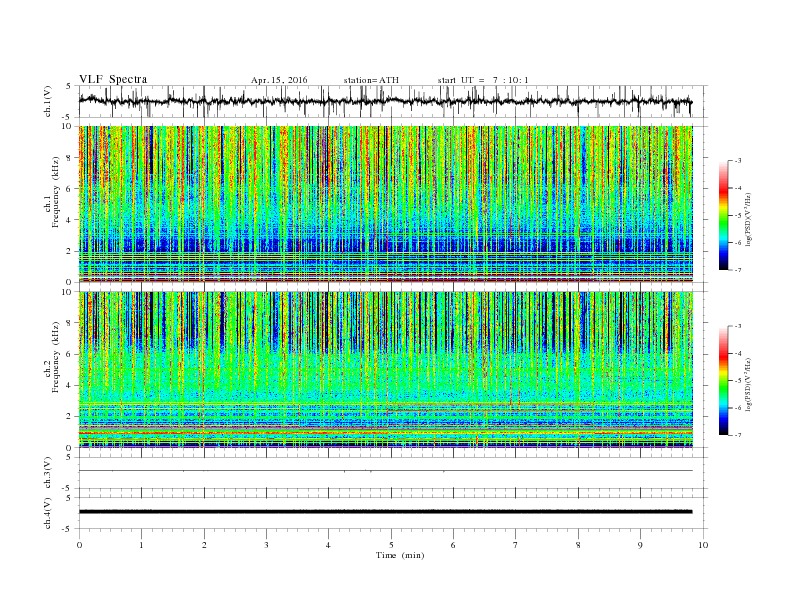Click the ch.3 flat line trace
Image resolution: width=792 pixels, height=612 pixels.
(385, 471)
